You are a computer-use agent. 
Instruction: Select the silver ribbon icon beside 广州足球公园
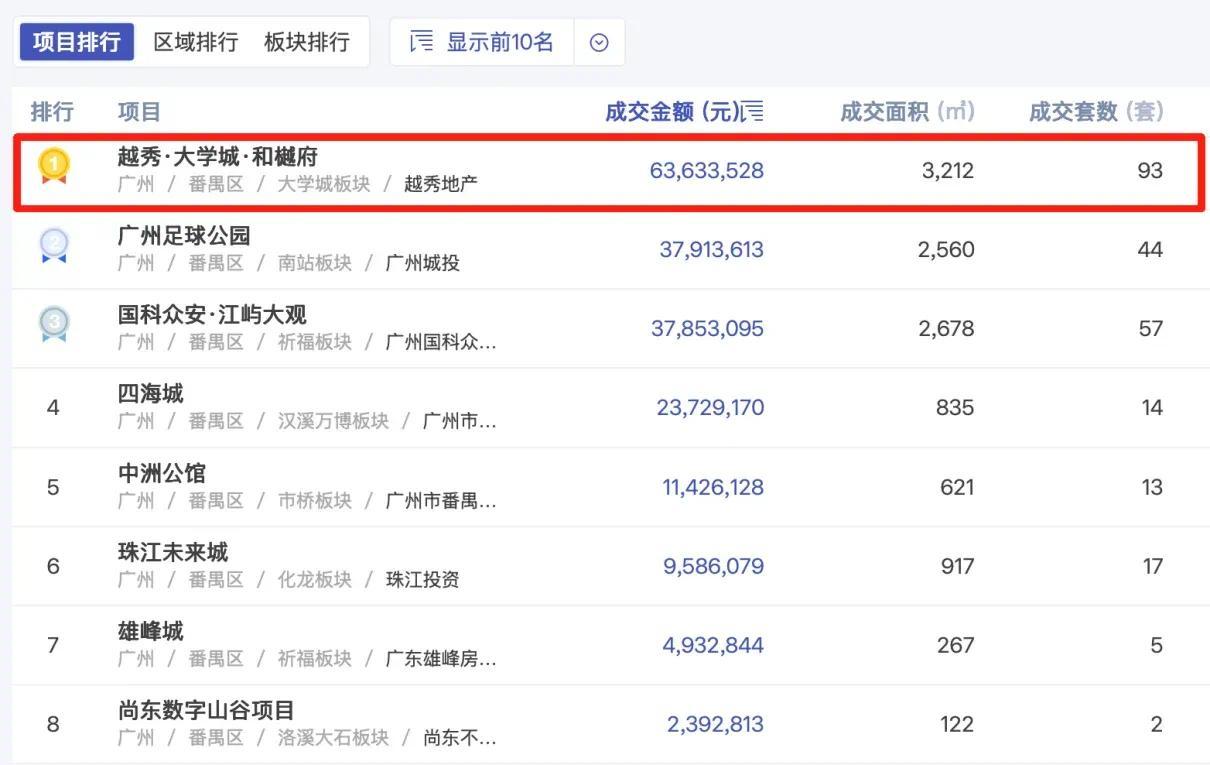pyautogui.click(x=51, y=240)
